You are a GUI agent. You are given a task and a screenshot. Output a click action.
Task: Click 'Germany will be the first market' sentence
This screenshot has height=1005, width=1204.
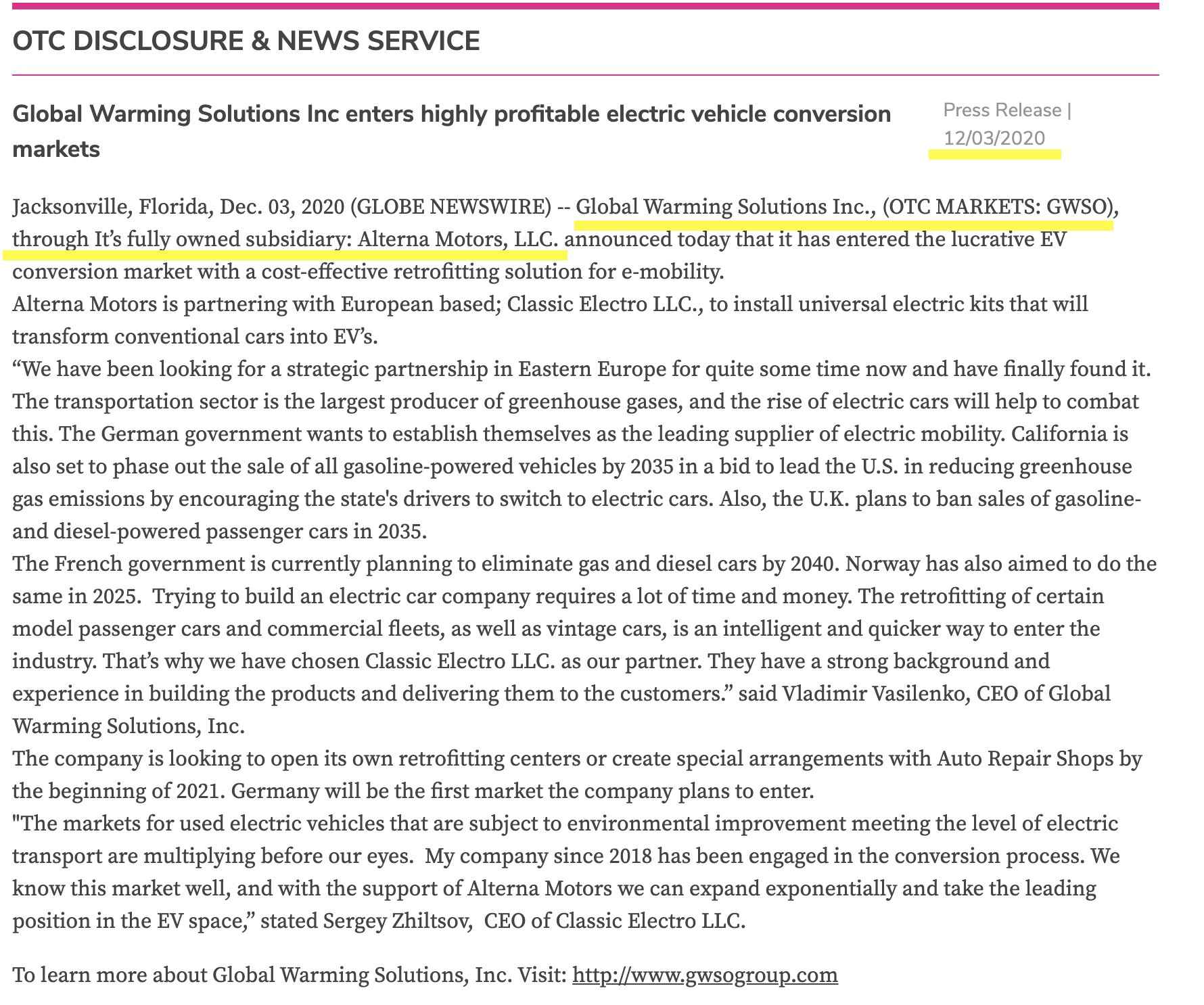(x=523, y=791)
